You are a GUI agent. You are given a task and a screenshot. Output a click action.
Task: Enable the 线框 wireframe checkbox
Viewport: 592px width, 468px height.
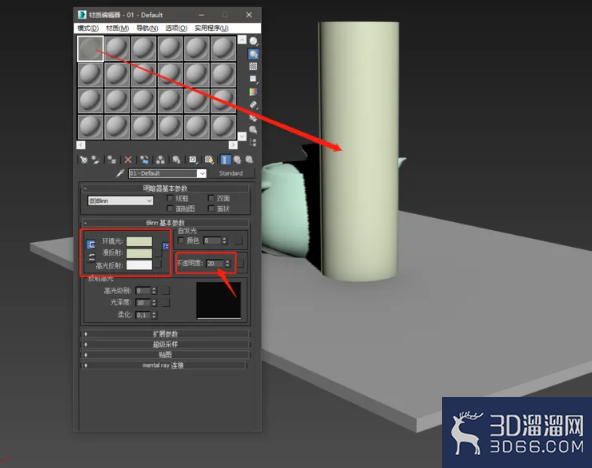coord(170,198)
